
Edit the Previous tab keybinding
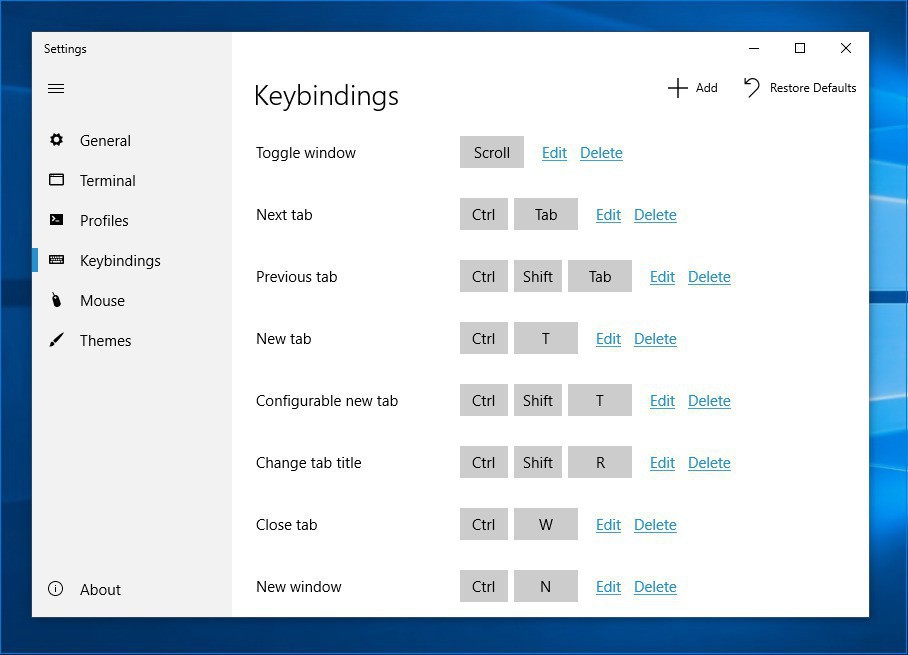662,277
